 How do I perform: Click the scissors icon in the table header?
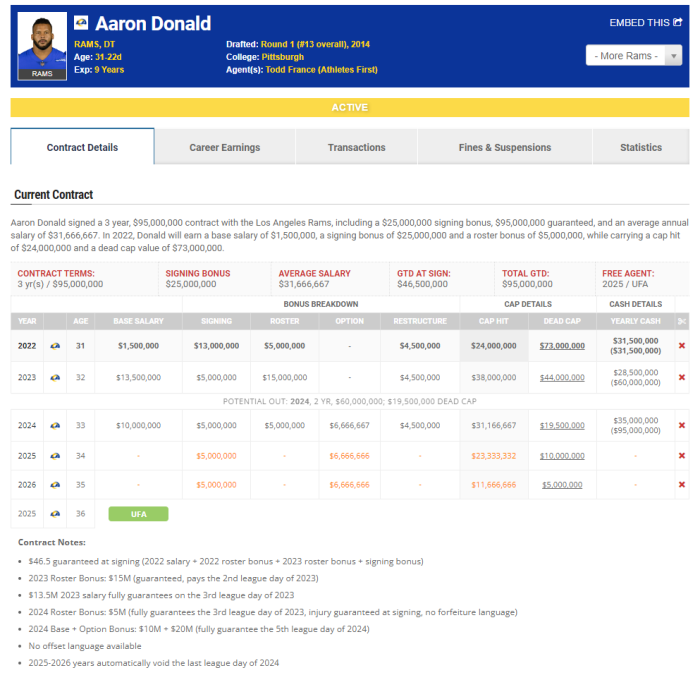tap(681, 321)
